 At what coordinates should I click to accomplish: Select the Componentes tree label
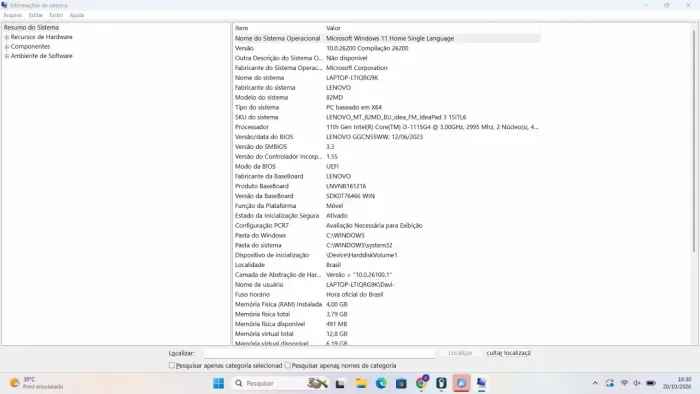click(x=30, y=46)
